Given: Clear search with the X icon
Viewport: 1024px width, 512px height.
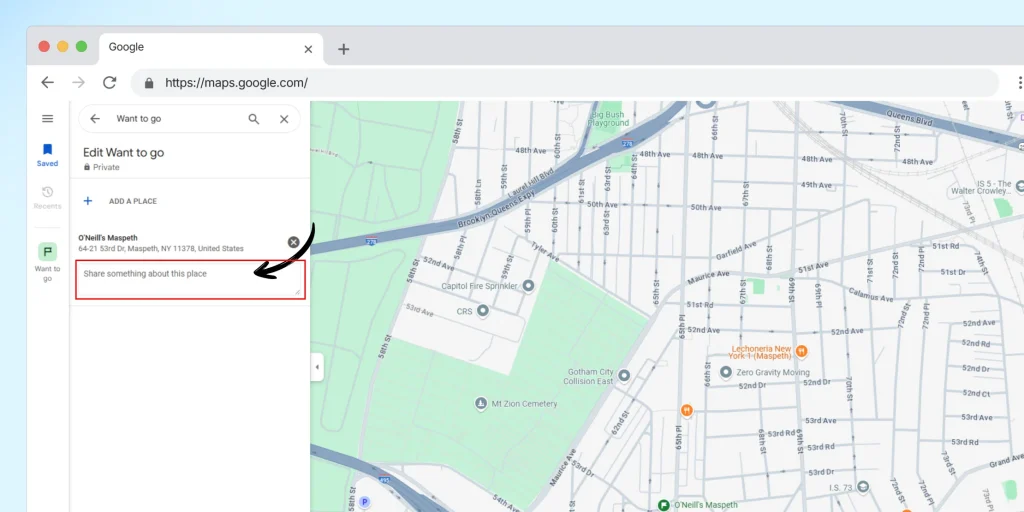Looking at the screenshot, I should pos(284,119).
